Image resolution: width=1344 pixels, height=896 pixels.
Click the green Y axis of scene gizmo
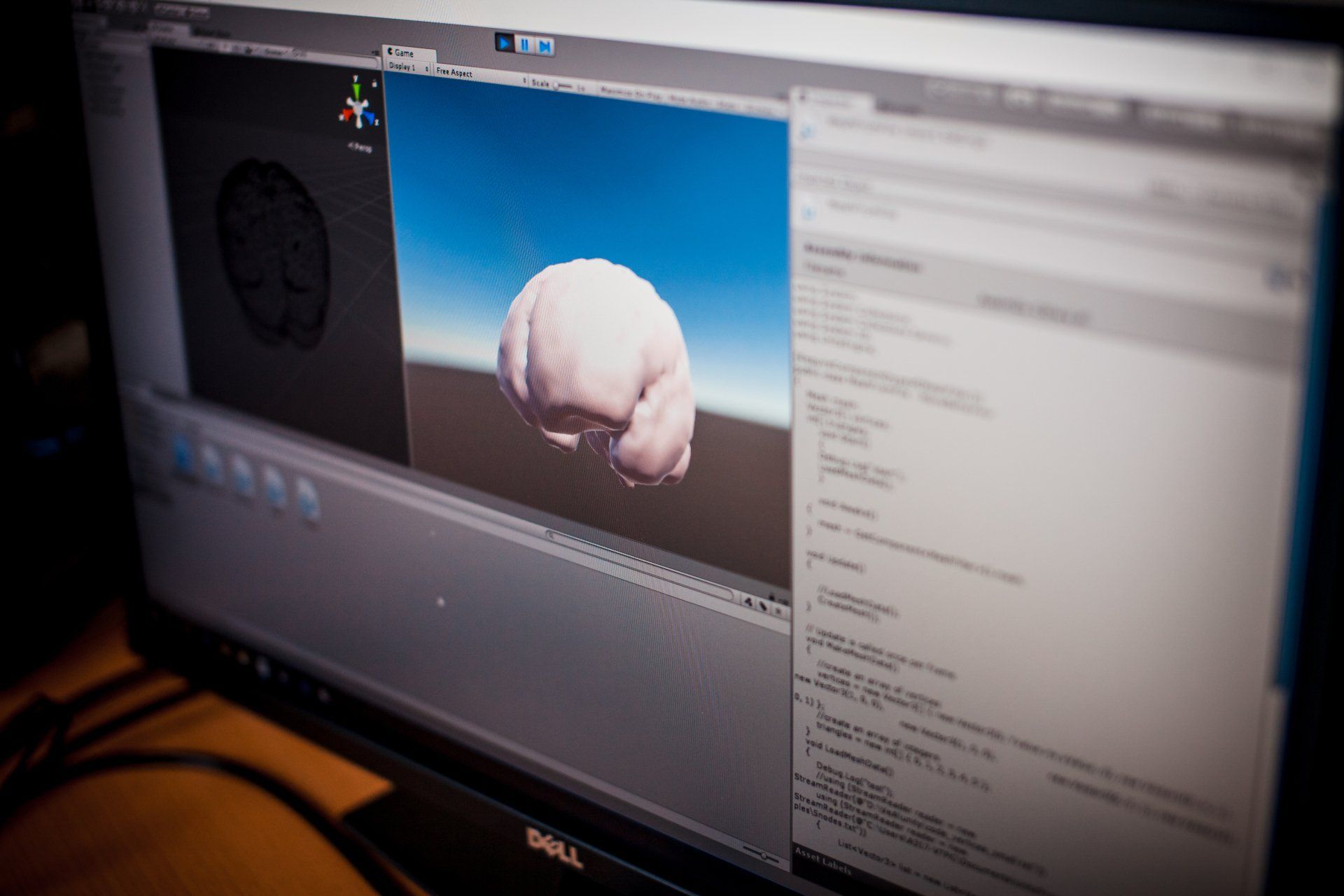tap(357, 90)
